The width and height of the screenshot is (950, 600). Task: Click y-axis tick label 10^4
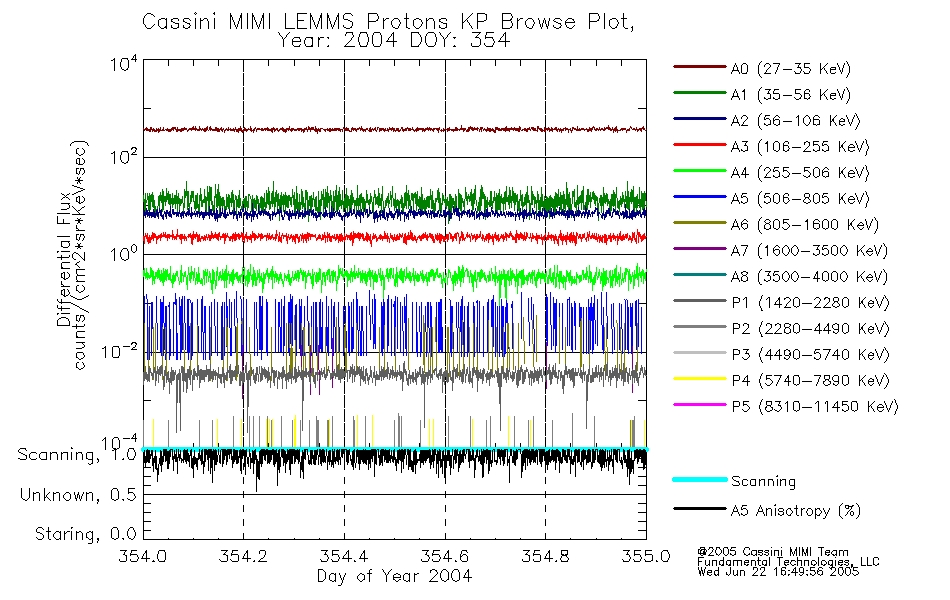coord(124,64)
